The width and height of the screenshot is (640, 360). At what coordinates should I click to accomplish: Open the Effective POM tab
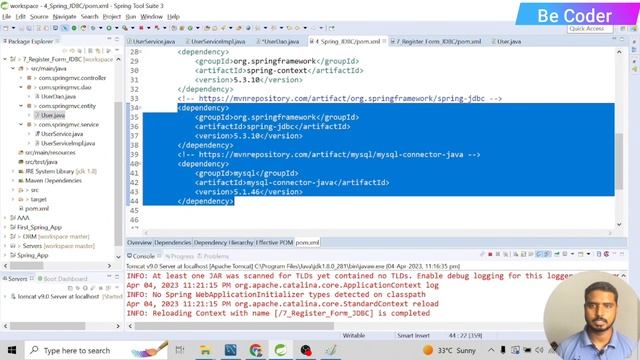point(275,242)
